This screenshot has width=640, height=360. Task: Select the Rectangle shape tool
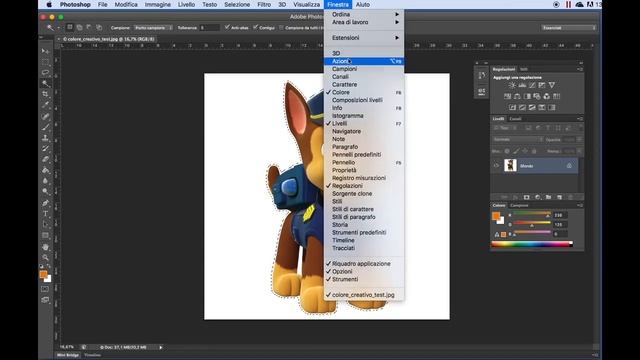[x=45, y=236]
